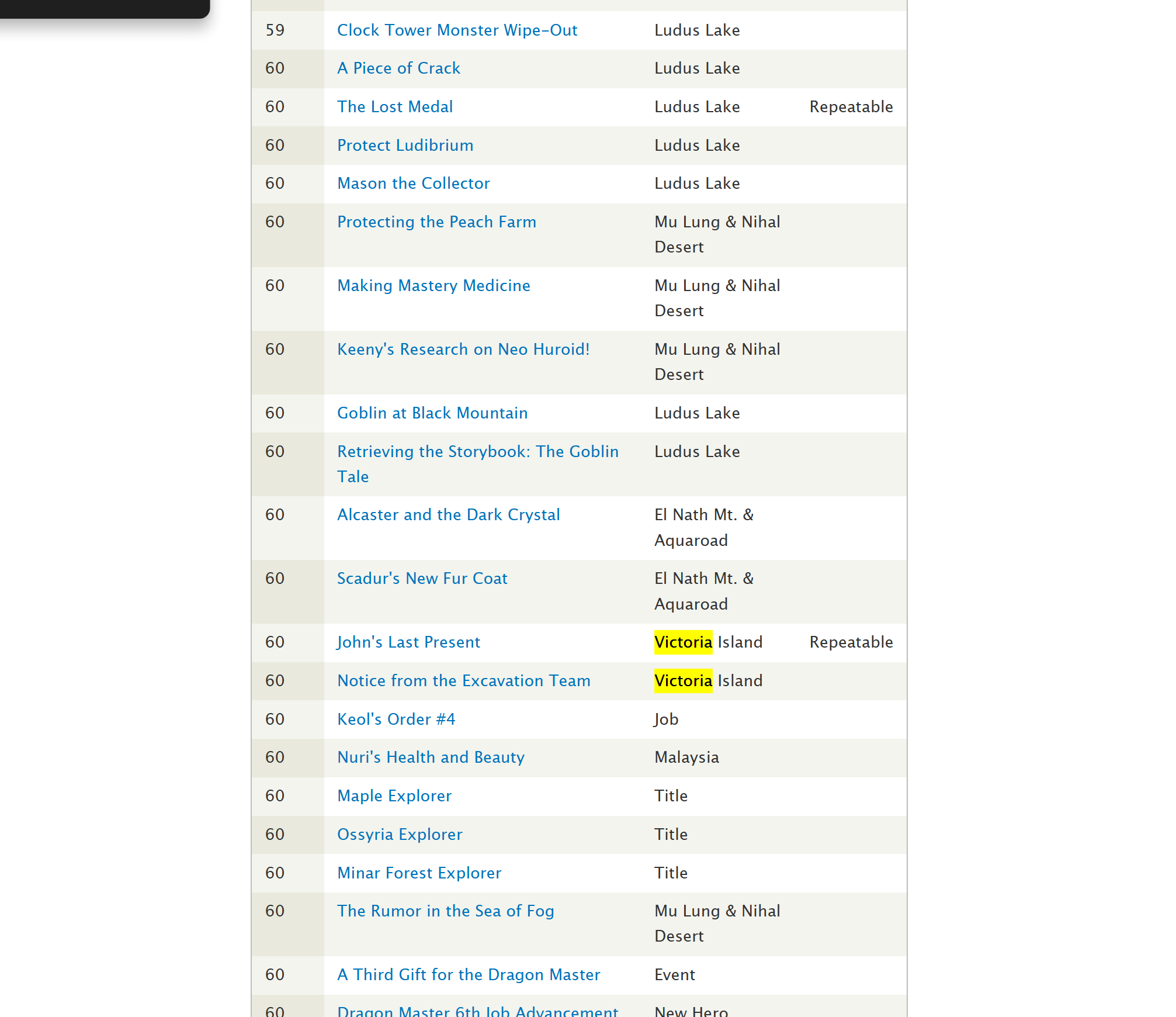Viewport: 1176px width, 1017px height.
Task: Open Keol's Order #4 quest
Action: [x=396, y=719]
